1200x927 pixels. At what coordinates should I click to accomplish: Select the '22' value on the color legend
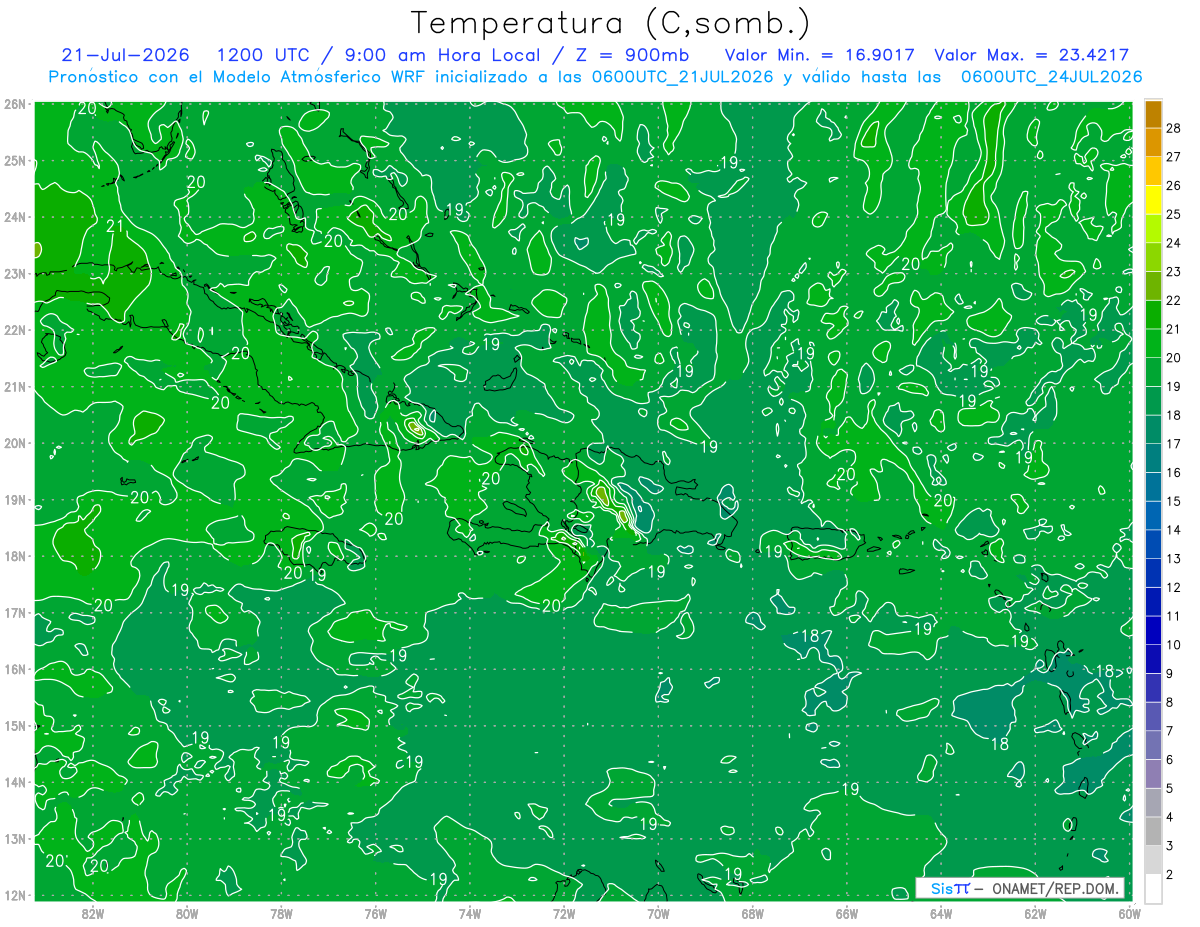[1174, 300]
